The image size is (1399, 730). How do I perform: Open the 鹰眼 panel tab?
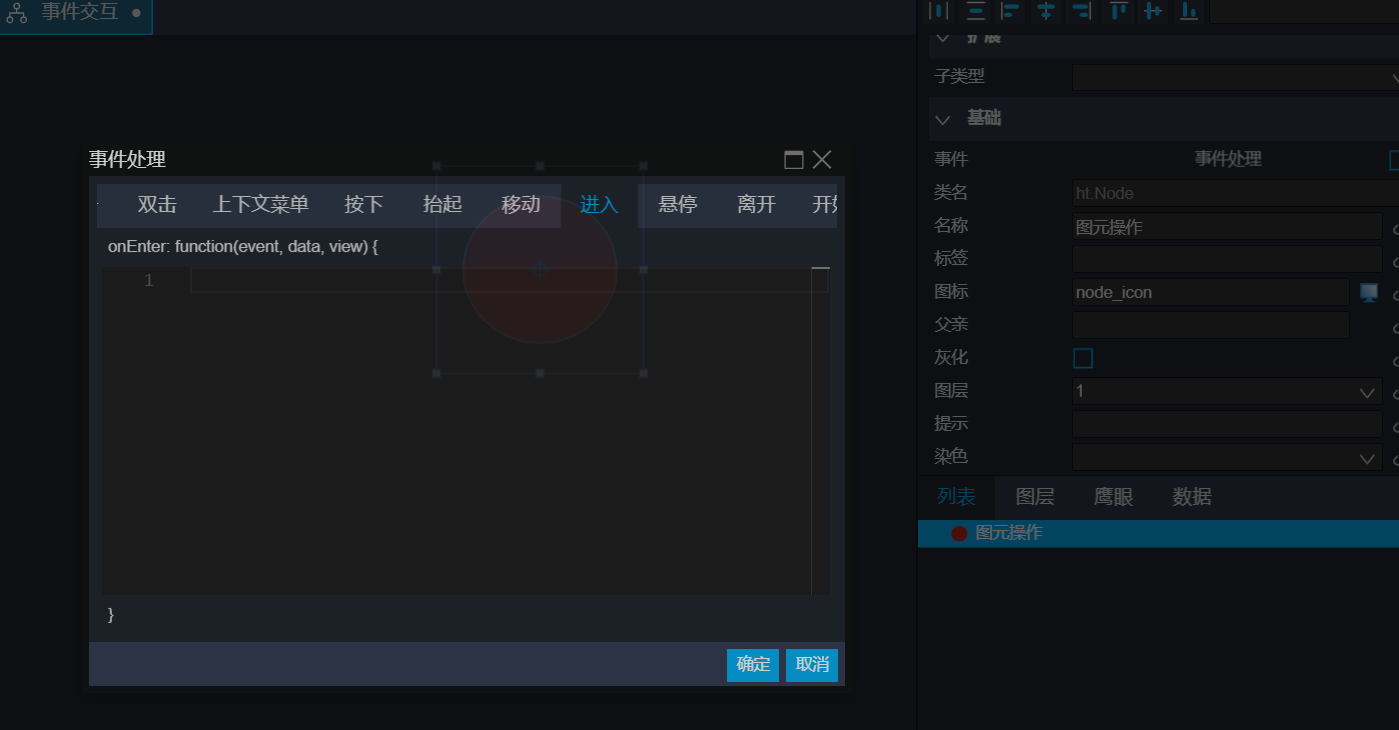pos(1113,497)
